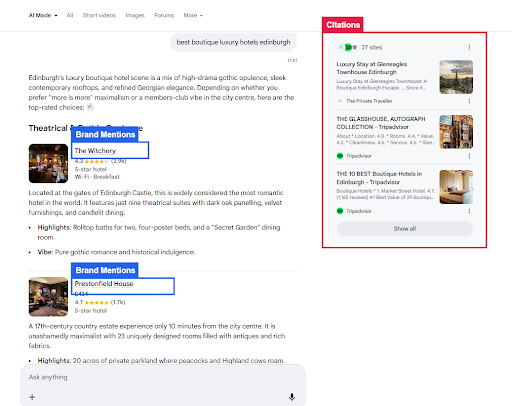The image size is (512, 406).
Task: Open Luxury Stay at Gleneagles Townhouse citation
Action: 372,68
